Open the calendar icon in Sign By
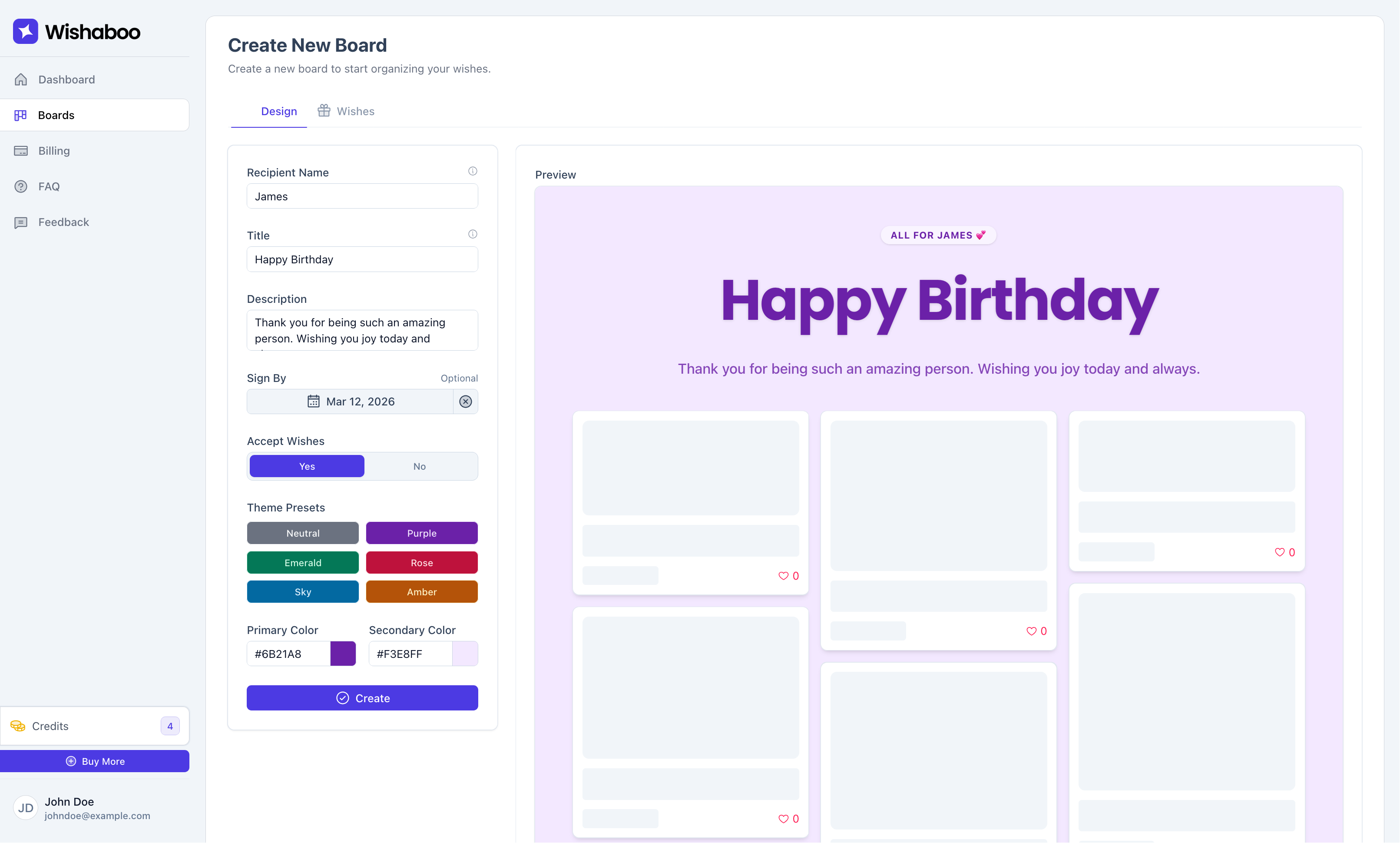Screen dimensions: 1400x843 (313, 401)
